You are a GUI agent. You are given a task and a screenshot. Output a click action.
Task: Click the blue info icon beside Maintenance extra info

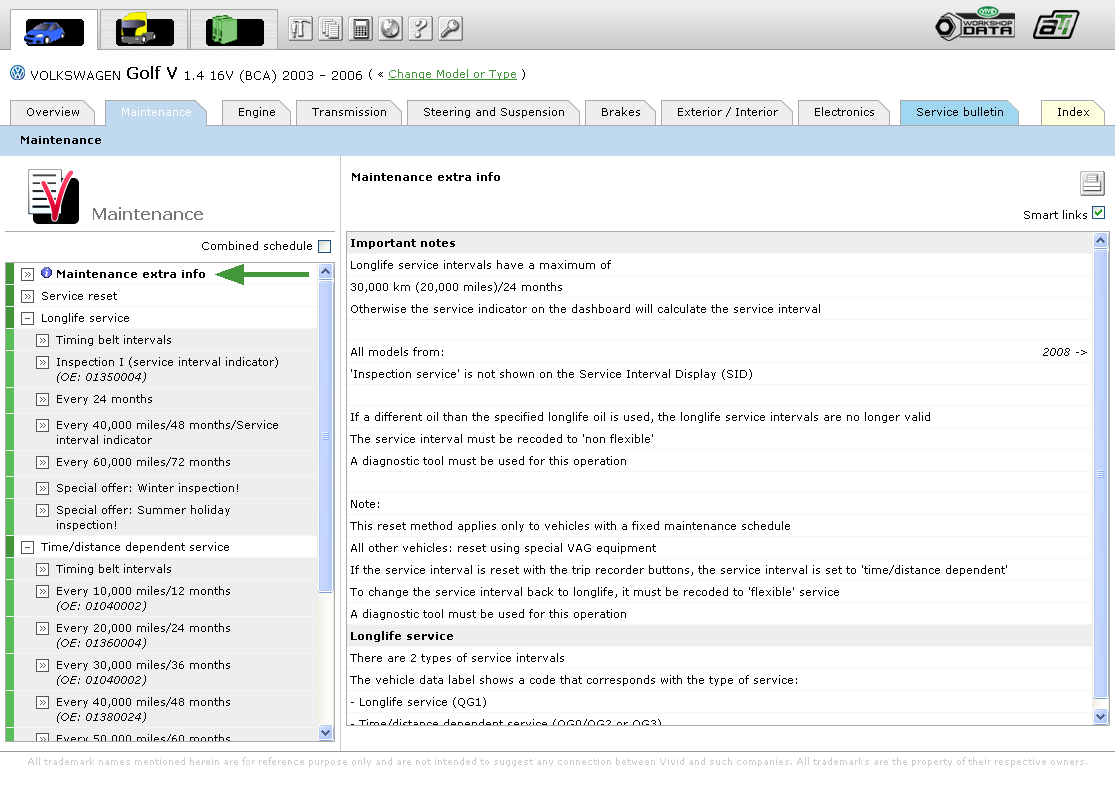(x=46, y=272)
